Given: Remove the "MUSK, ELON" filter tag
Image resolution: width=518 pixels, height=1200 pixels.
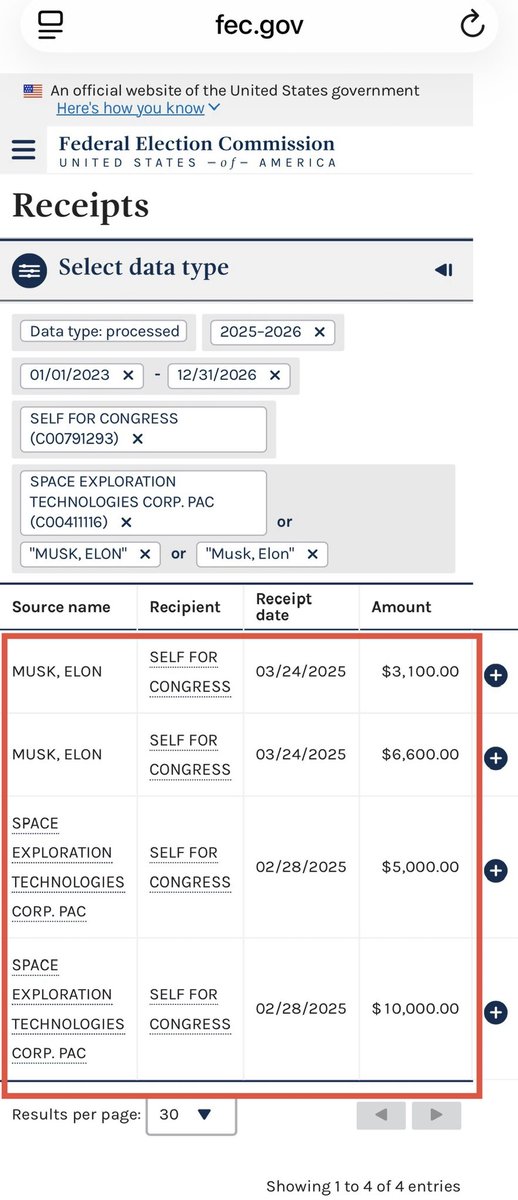Looking at the screenshot, I should 145,553.
